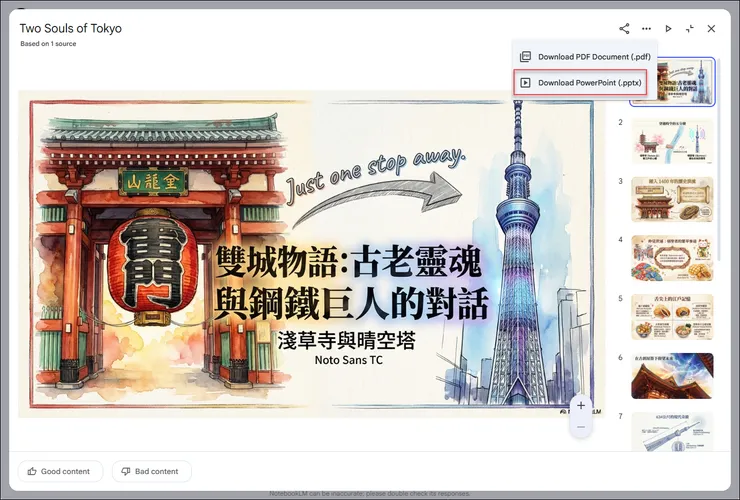Select slide 2 thumbnail

(672, 141)
